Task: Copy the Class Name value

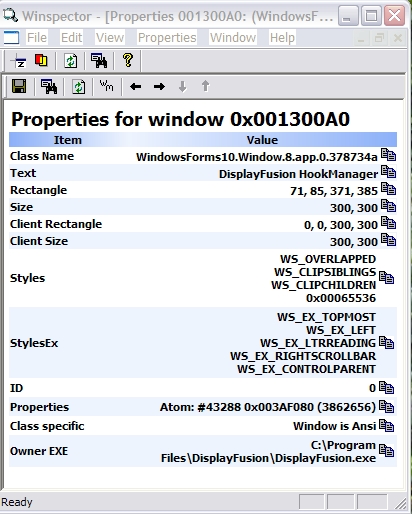Action: (x=388, y=155)
